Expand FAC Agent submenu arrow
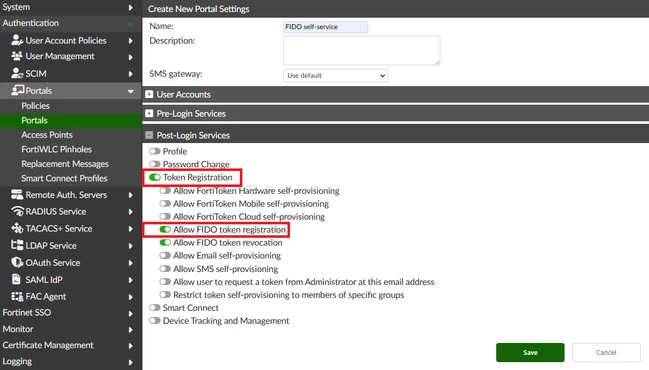The image size is (649, 370). pyautogui.click(x=130, y=297)
